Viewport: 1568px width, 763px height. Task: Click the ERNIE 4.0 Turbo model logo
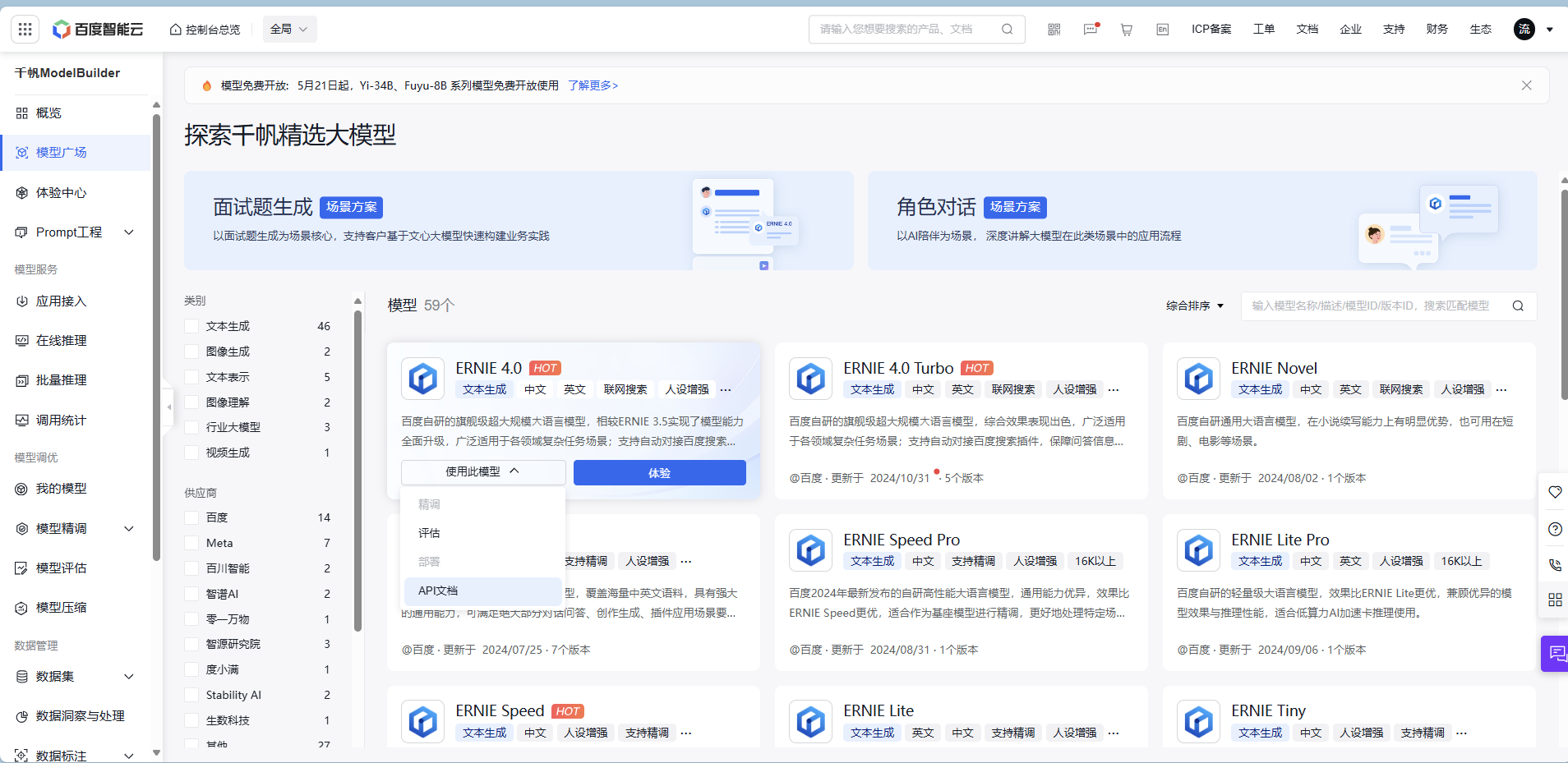tap(811, 379)
